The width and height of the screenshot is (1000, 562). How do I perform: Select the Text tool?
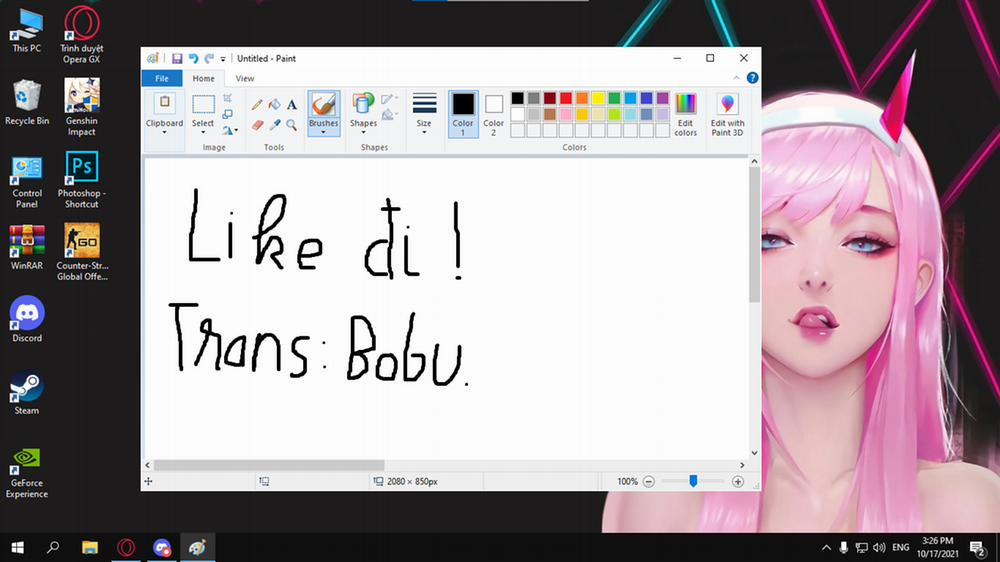coord(292,104)
